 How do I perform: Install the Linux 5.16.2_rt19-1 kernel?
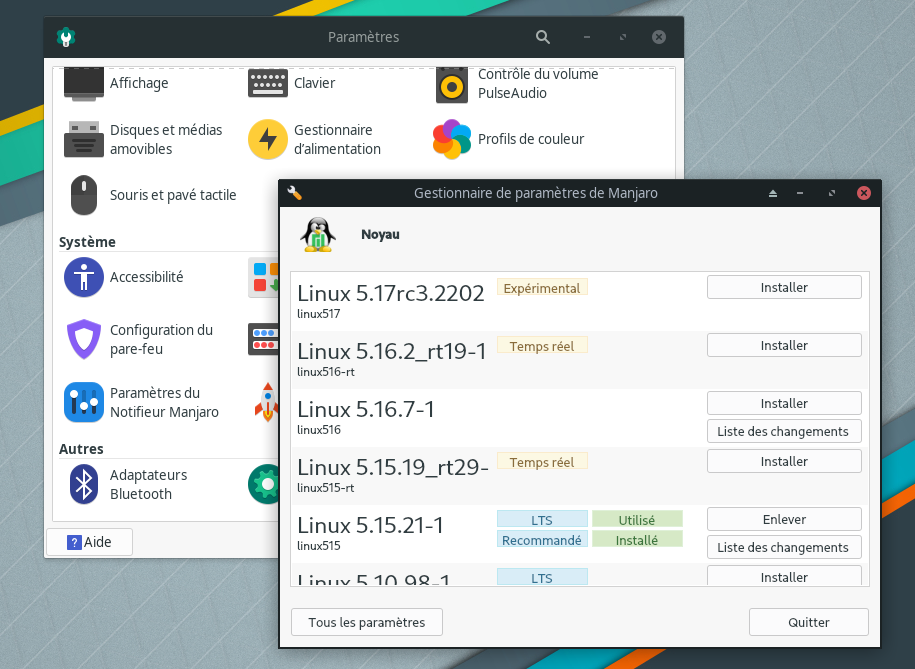(784, 345)
